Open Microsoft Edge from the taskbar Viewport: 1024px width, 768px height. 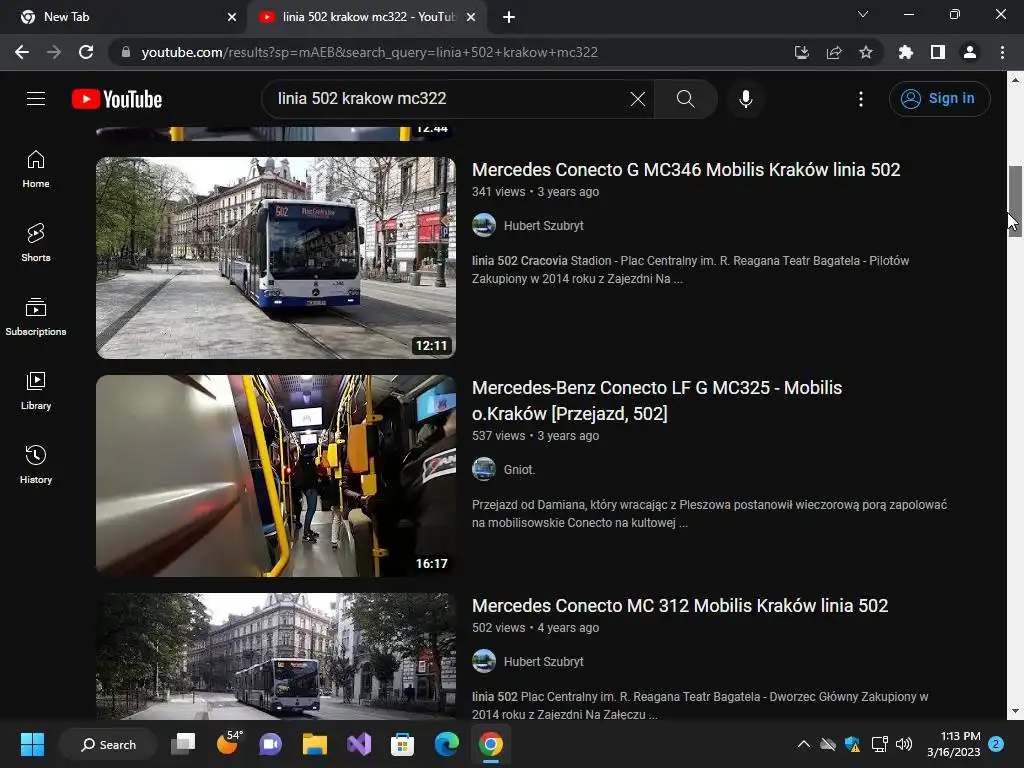[x=447, y=744]
